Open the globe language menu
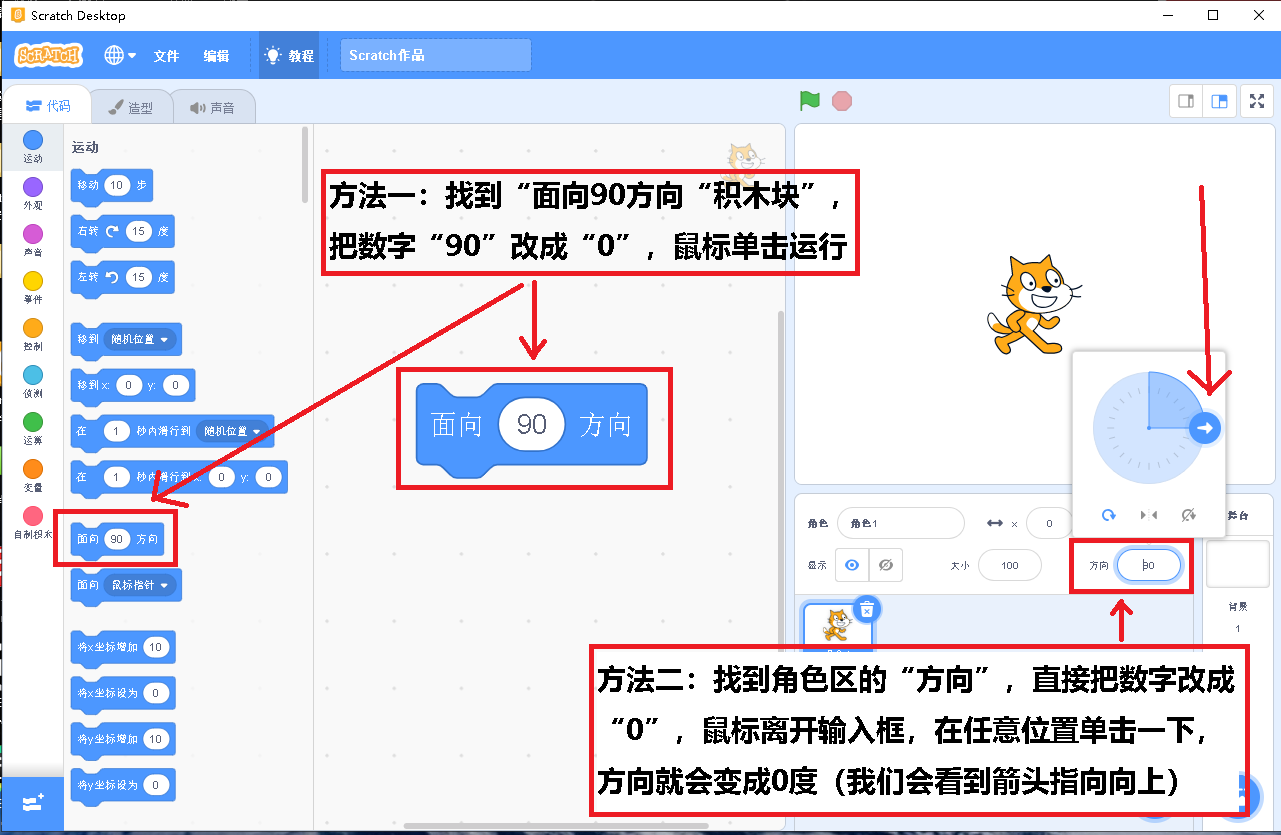This screenshot has width=1281, height=835. [120, 56]
